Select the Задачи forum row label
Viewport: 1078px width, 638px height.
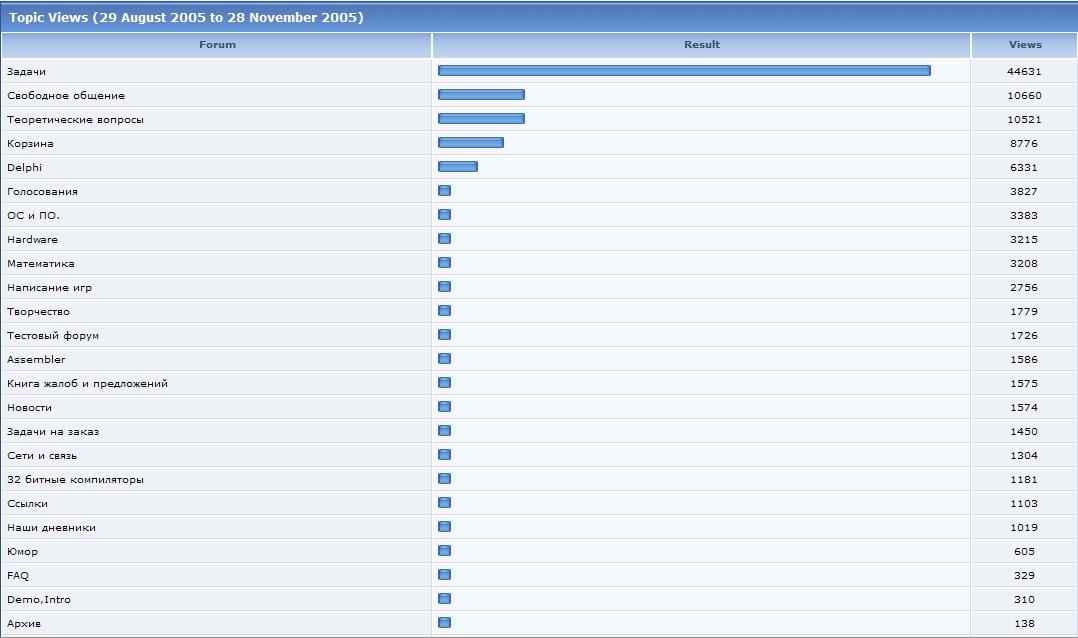pos(27,72)
